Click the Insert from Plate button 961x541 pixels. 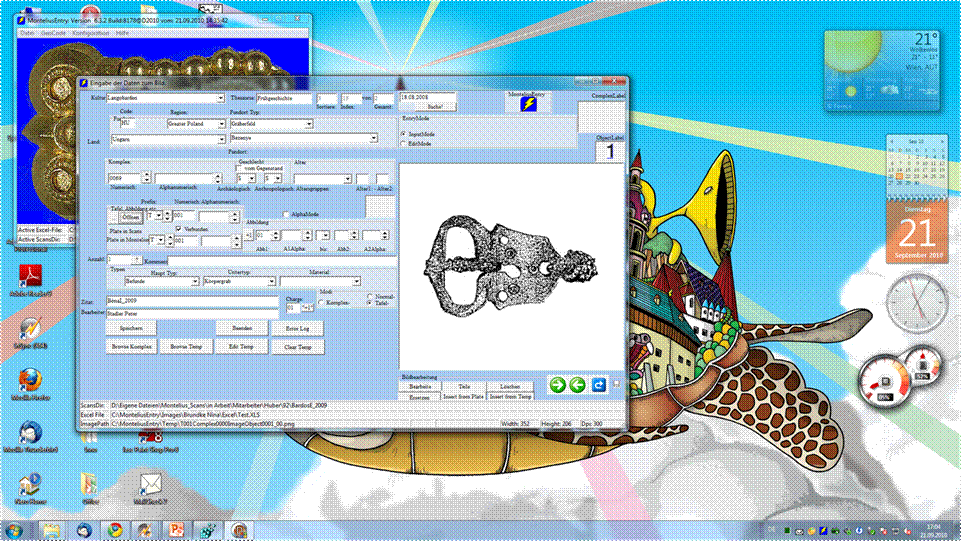pyautogui.click(x=463, y=396)
